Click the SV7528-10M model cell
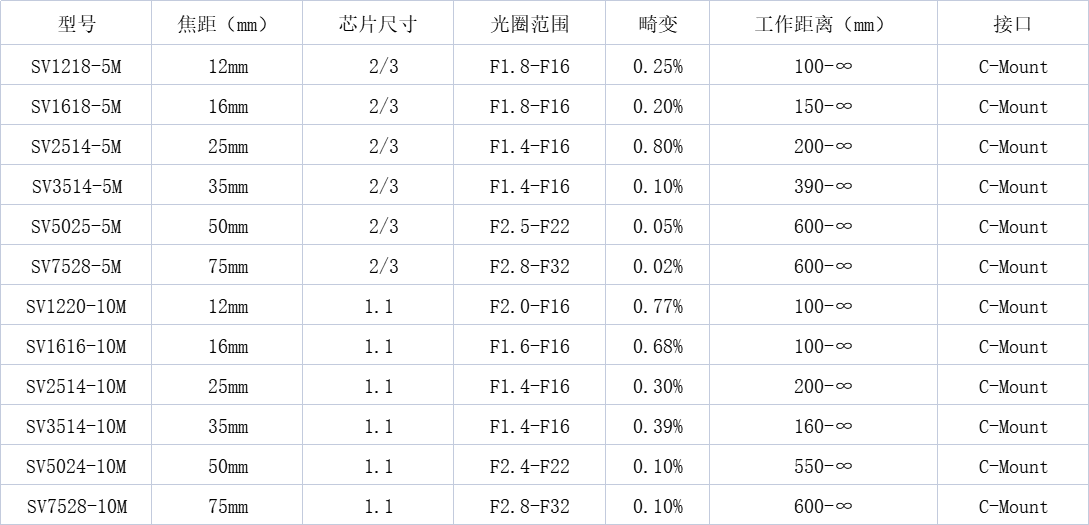Viewport: 1089px width, 525px height. click(x=76, y=506)
